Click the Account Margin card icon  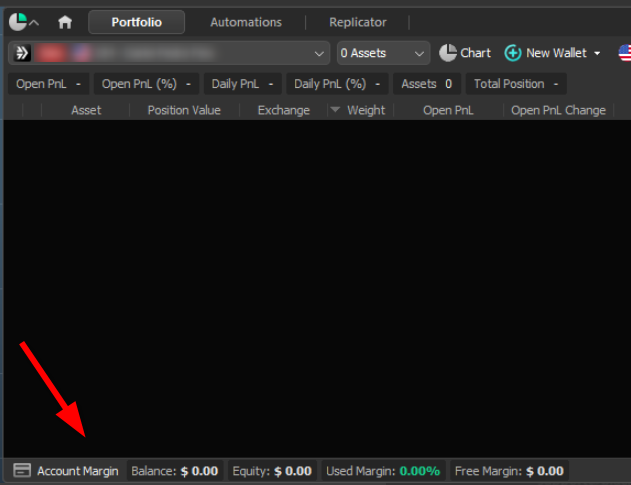tap(22, 470)
